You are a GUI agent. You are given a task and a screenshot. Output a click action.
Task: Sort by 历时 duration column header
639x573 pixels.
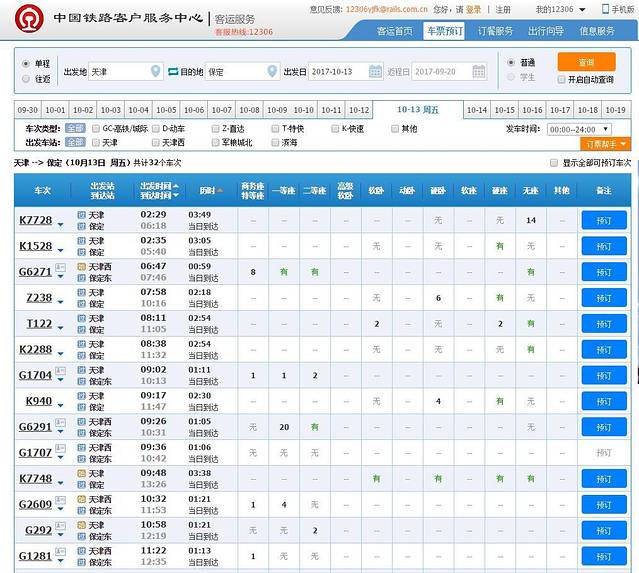[207, 189]
